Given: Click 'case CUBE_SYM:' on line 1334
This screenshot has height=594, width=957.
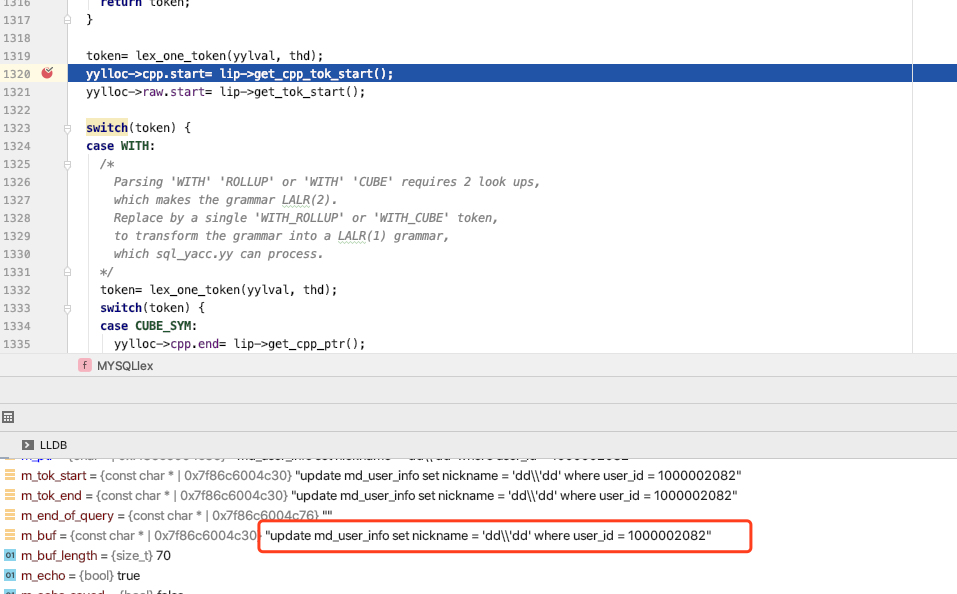Looking at the screenshot, I should coord(149,326).
